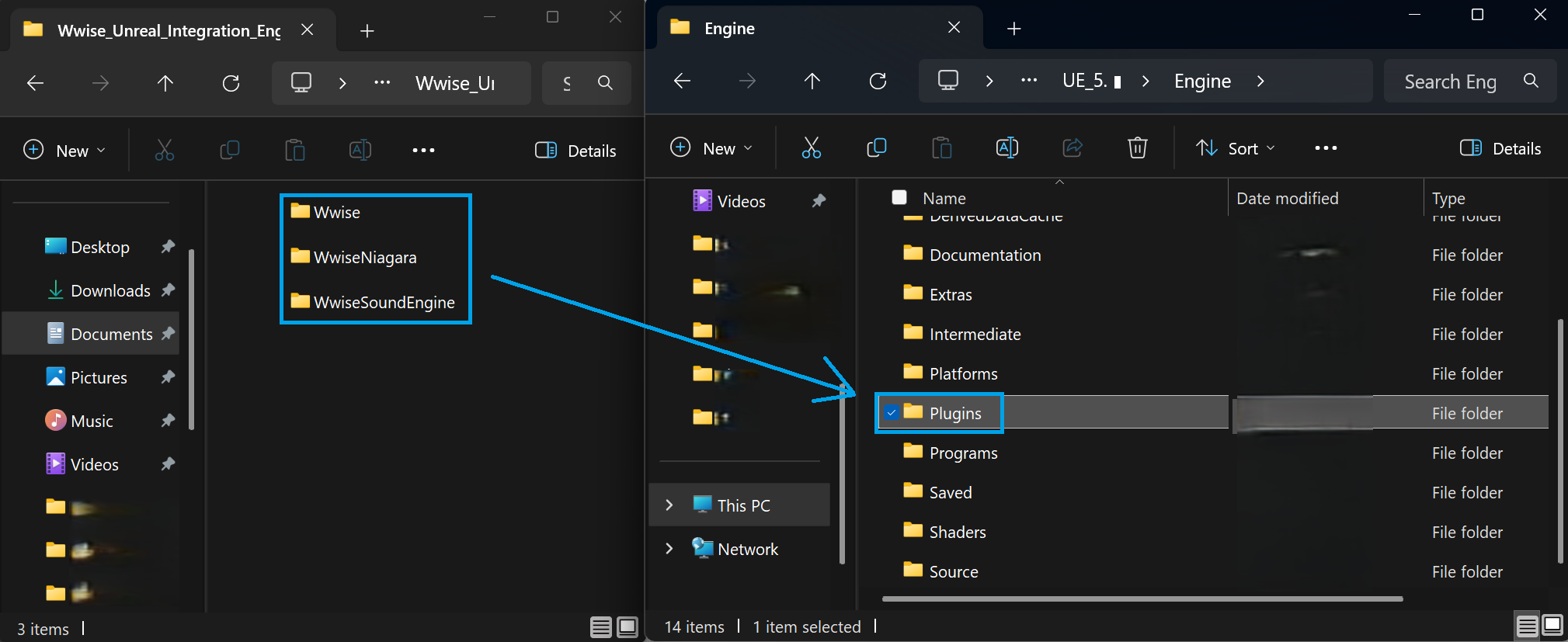The height and width of the screenshot is (642, 1568).
Task: Close the Engine tab
Action: [x=954, y=28]
